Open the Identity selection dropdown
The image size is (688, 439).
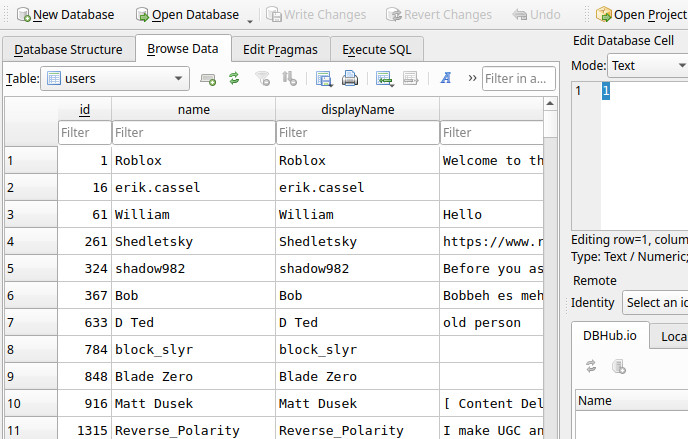click(x=655, y=303)
